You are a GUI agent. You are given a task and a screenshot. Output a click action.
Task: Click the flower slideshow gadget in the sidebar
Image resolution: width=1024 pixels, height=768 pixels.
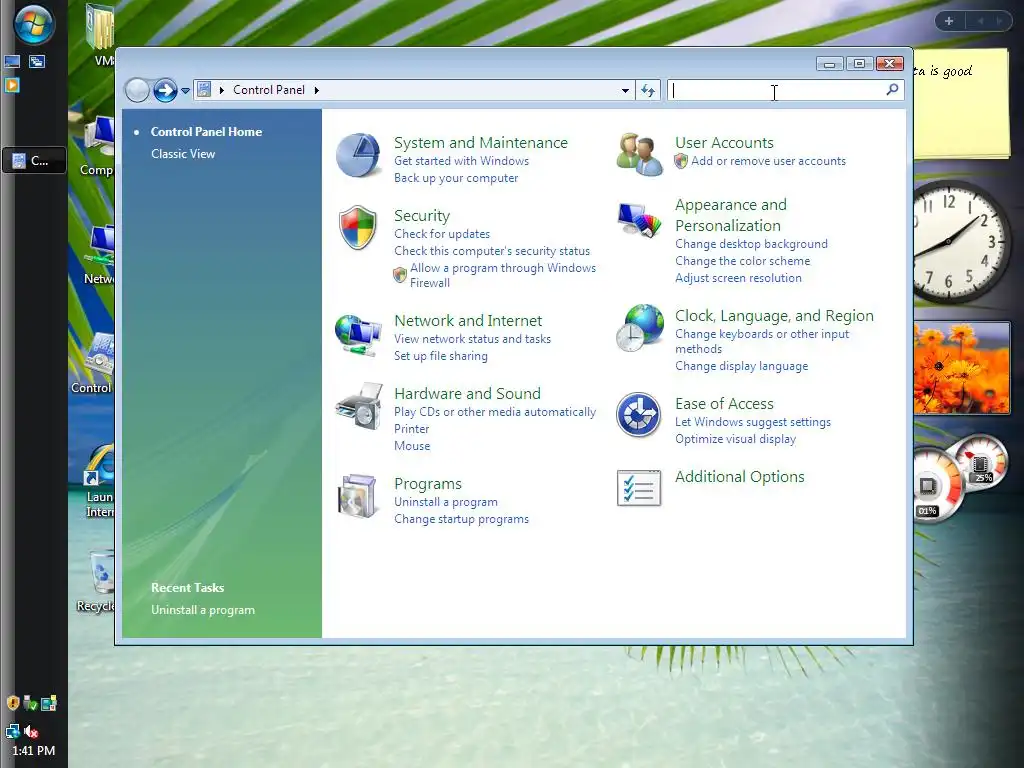[x=961, y=368]
